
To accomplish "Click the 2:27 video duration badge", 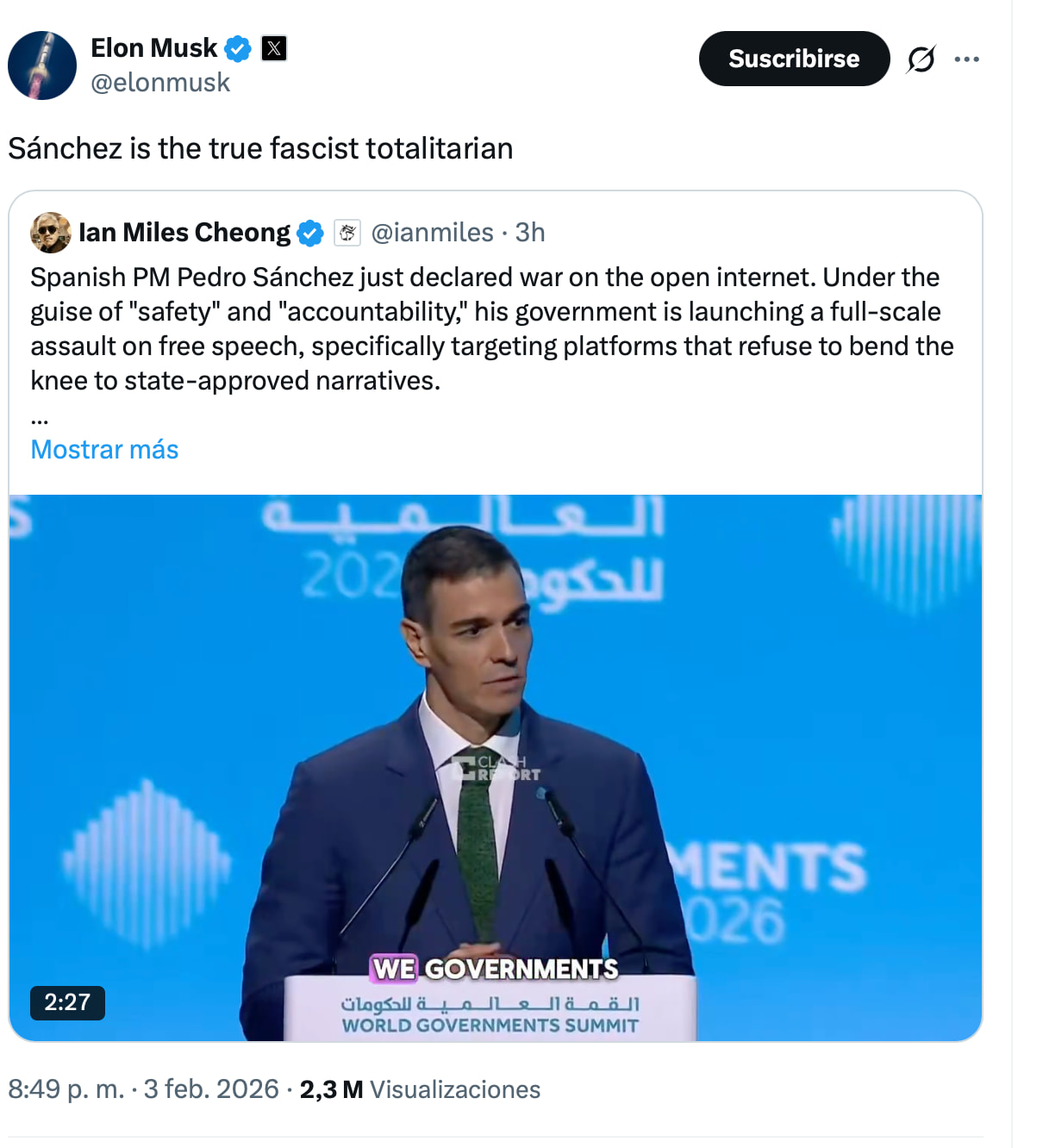I will (67, 1002).
